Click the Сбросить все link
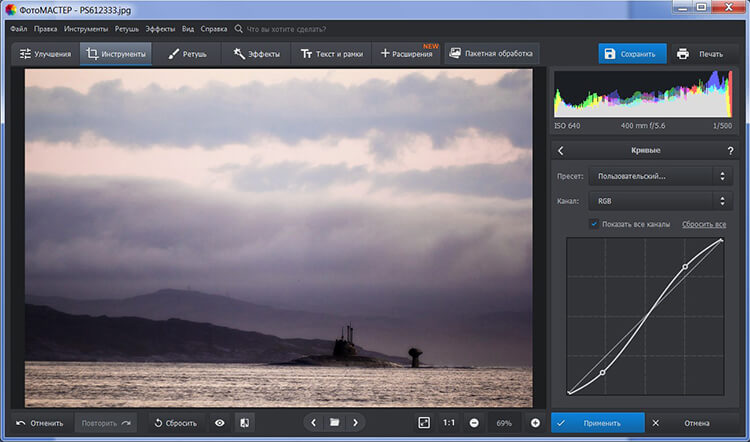 tap(704, 224)
